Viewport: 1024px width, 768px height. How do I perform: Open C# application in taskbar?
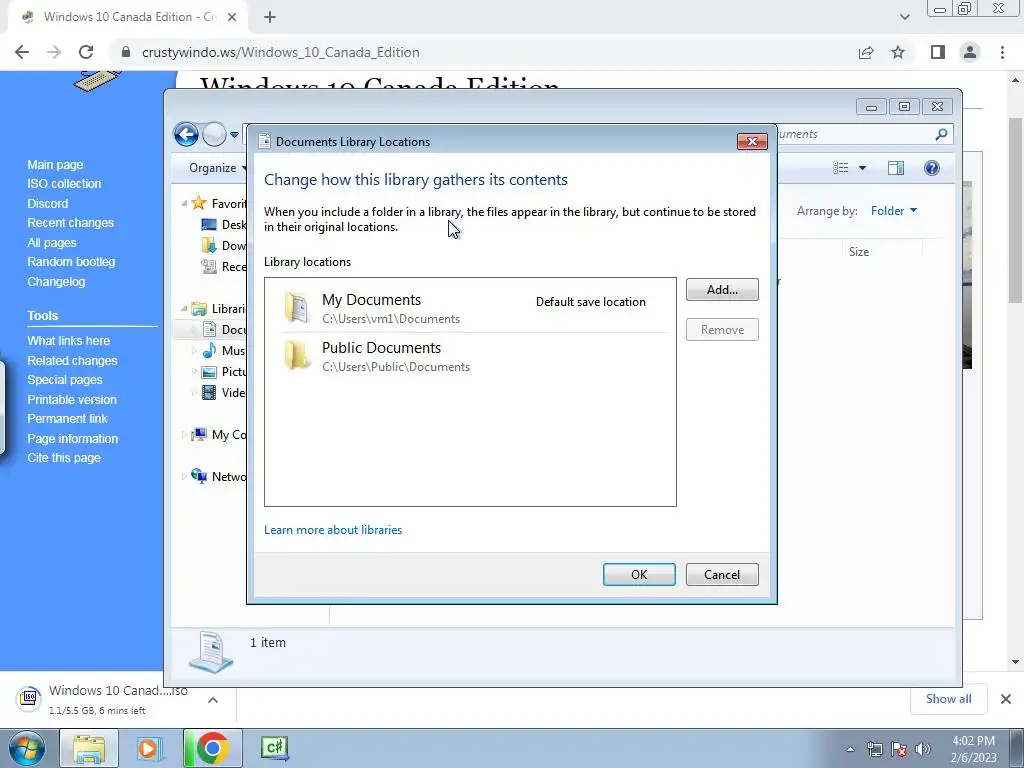[274, 748]
